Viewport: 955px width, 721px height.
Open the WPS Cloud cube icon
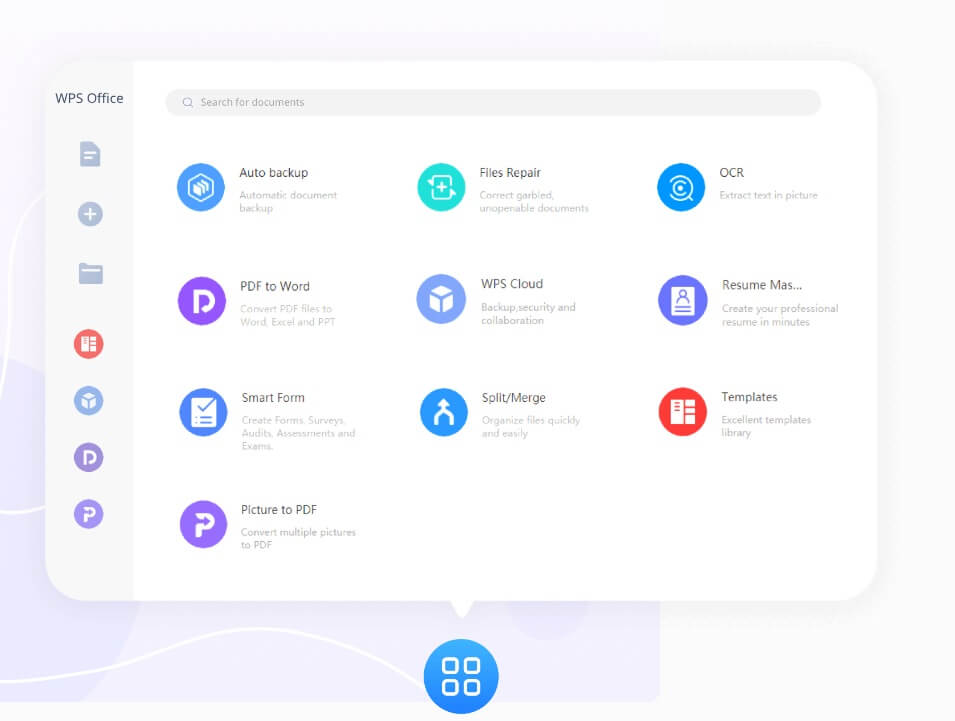442,299
